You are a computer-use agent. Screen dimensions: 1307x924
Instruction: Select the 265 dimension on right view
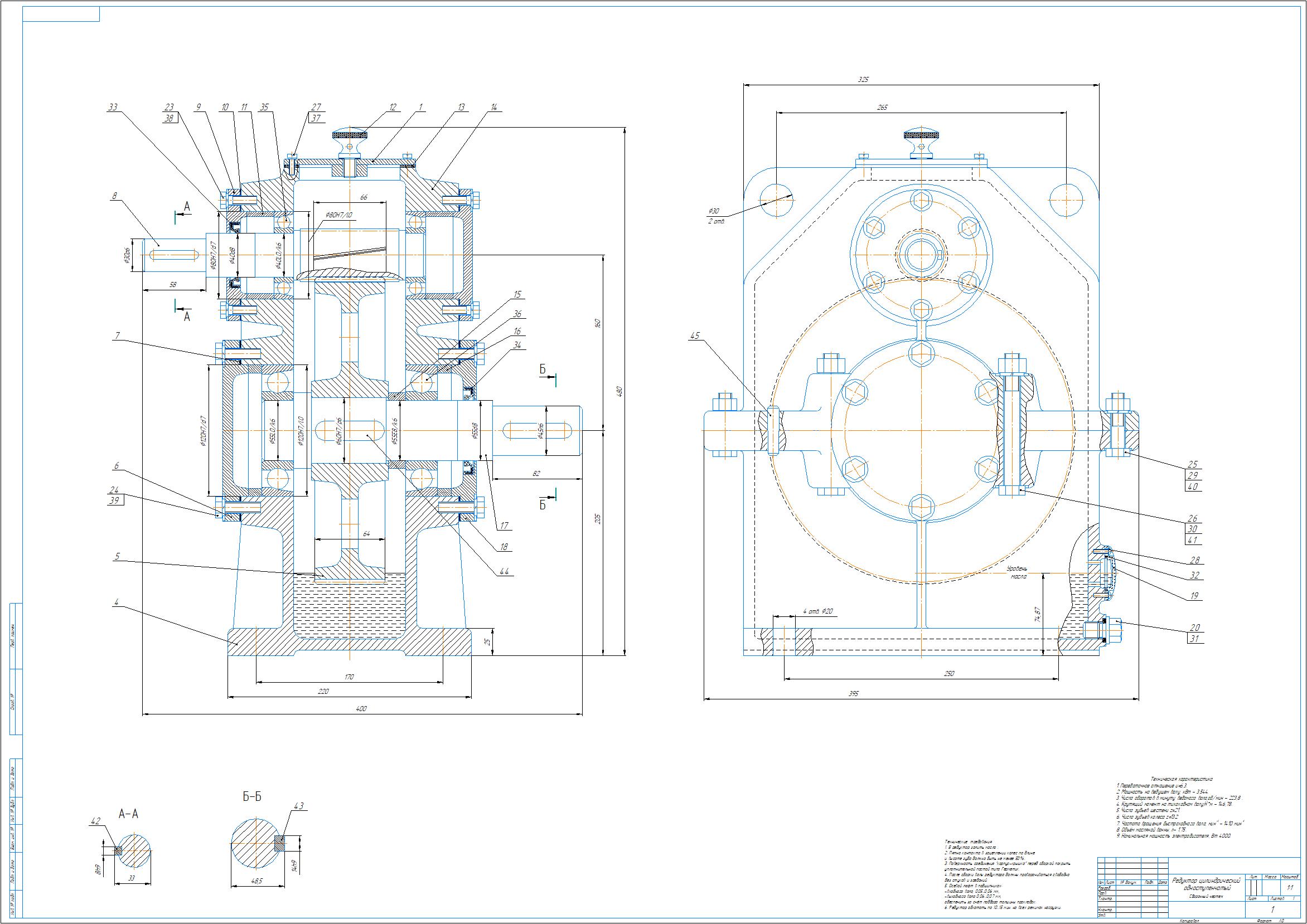click(x=882, y=107)
